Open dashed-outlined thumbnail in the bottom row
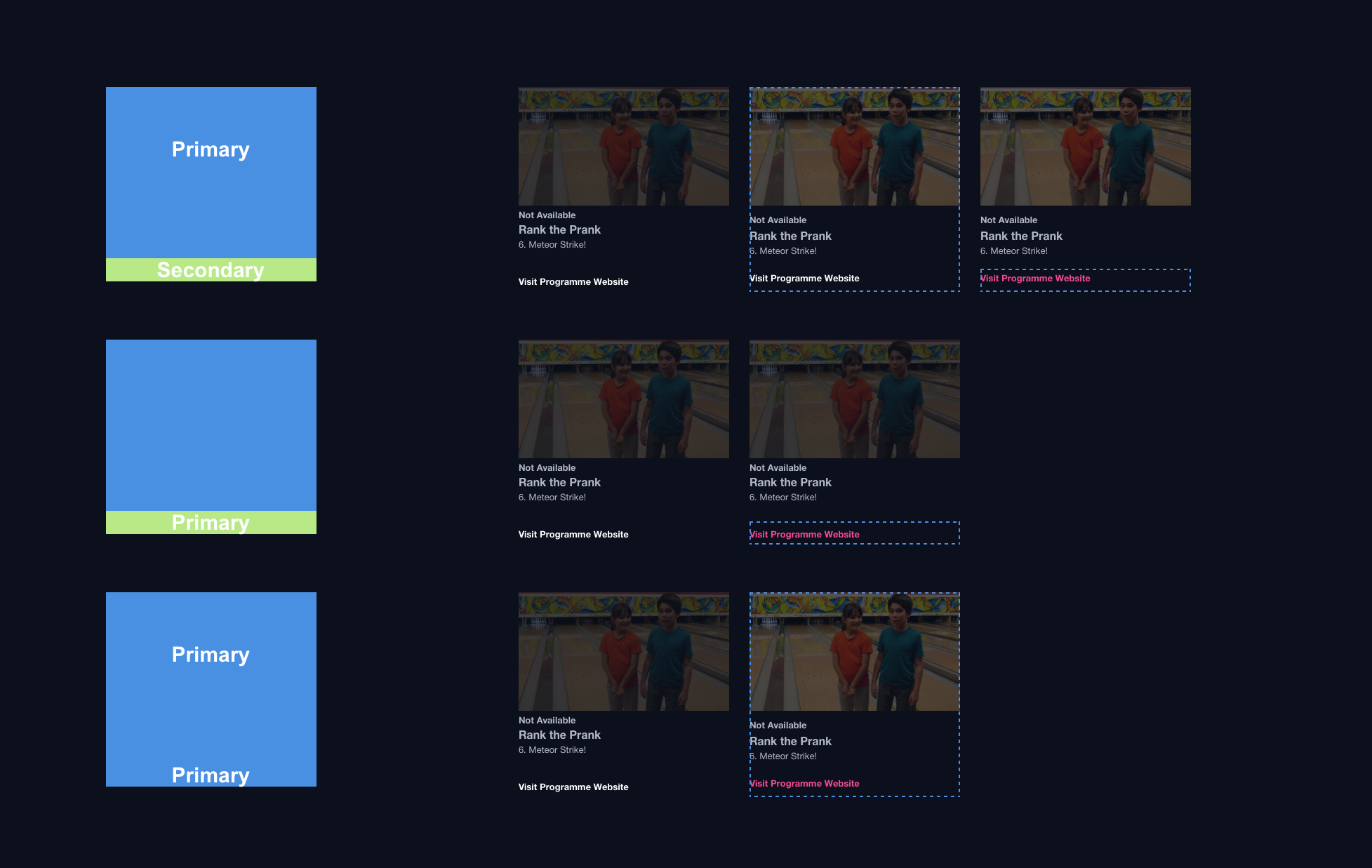The width and height of the screenshot is (1372, 868). pos(854,651)
